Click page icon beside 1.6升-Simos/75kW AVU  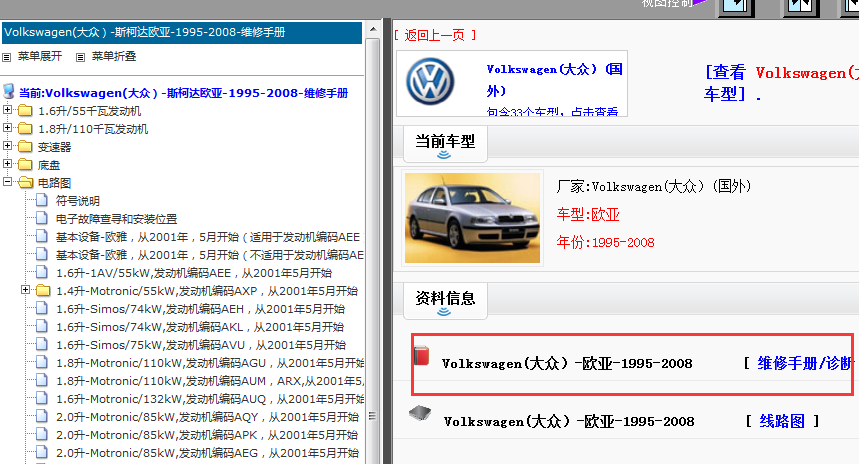42,345
